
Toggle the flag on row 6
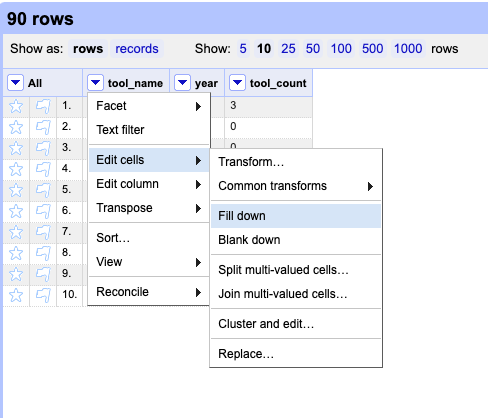(43, 211)
